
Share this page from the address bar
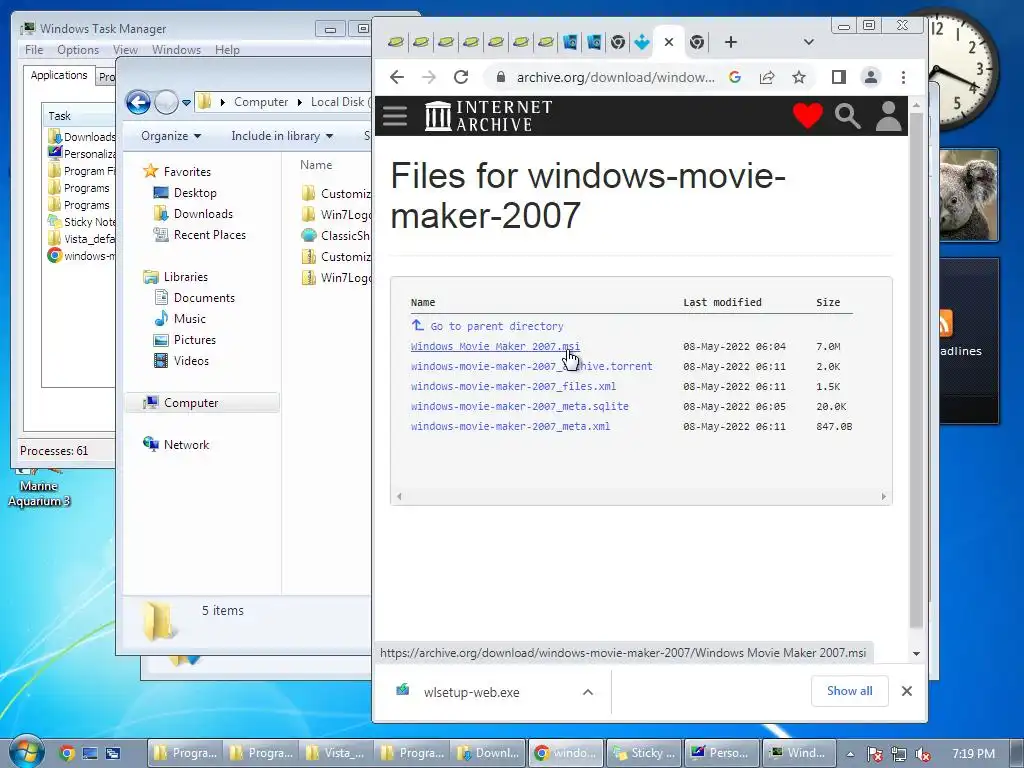click(x=767, y=77)
